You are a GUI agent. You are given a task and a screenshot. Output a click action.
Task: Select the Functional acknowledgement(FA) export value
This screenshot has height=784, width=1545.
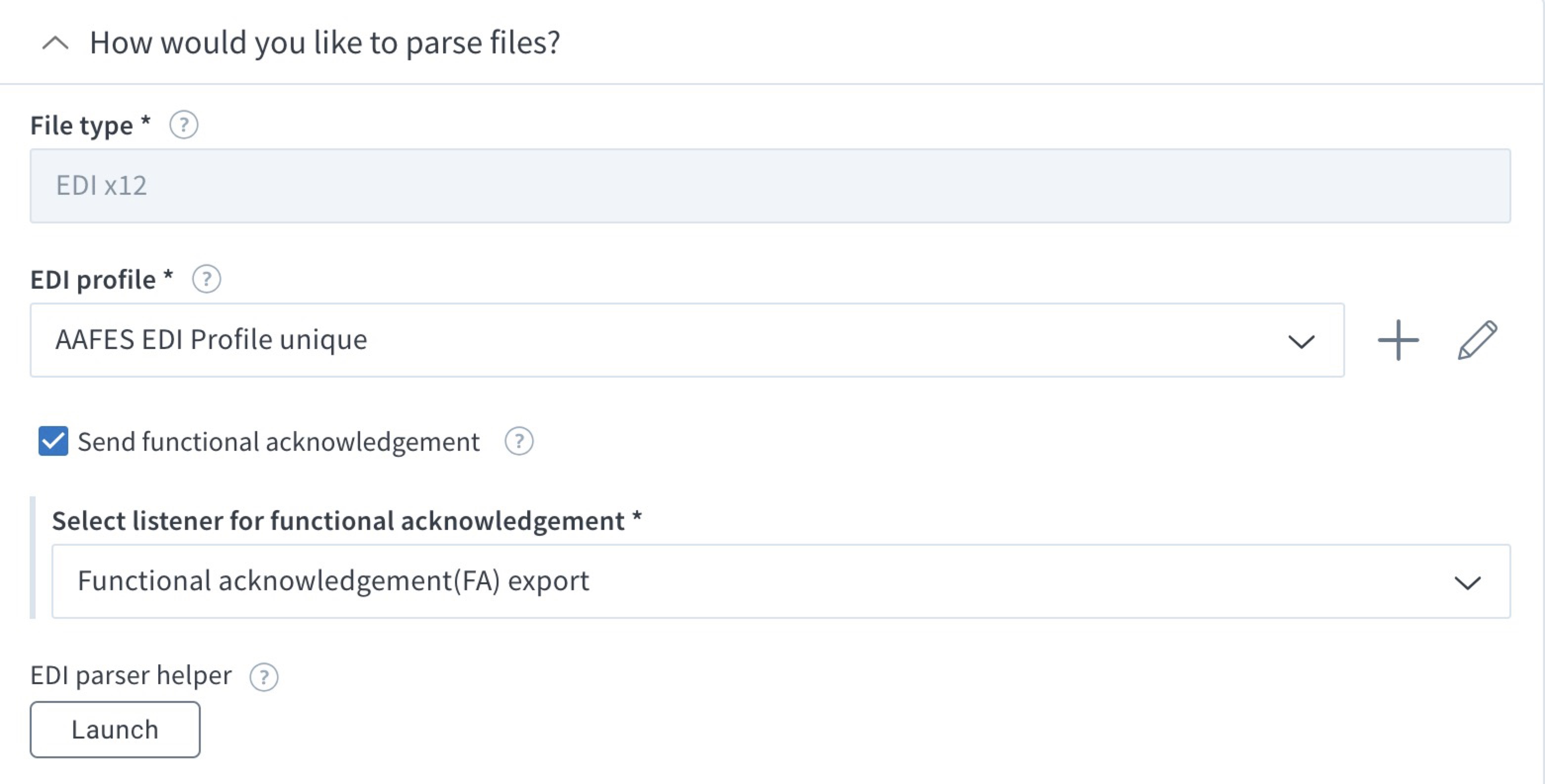click(x=333, y=580)
